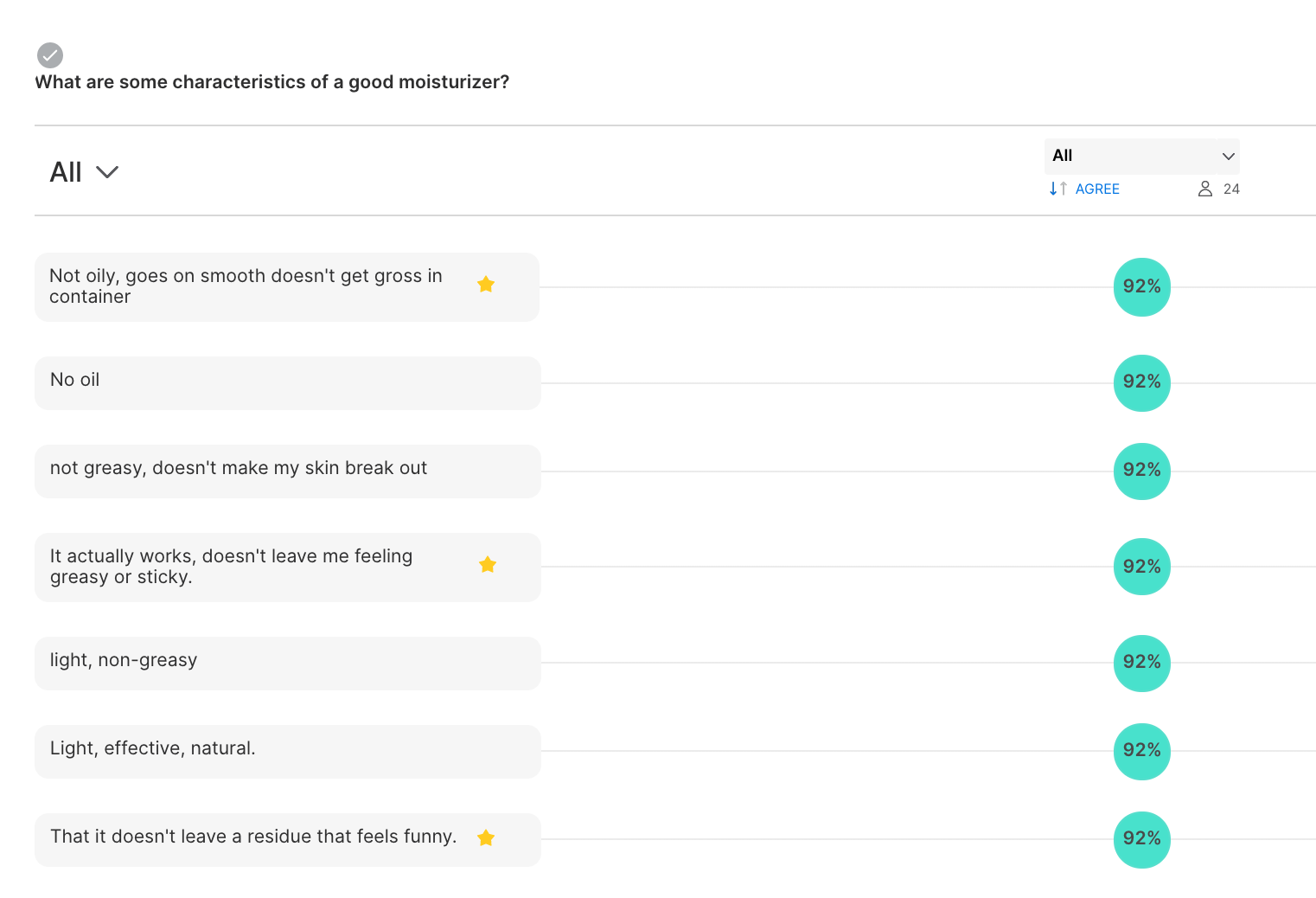Click star on 'Not oily, goes on smooth' response
Image resolution: width=1316 pixels, height=898 pixels.
(486, 284)
